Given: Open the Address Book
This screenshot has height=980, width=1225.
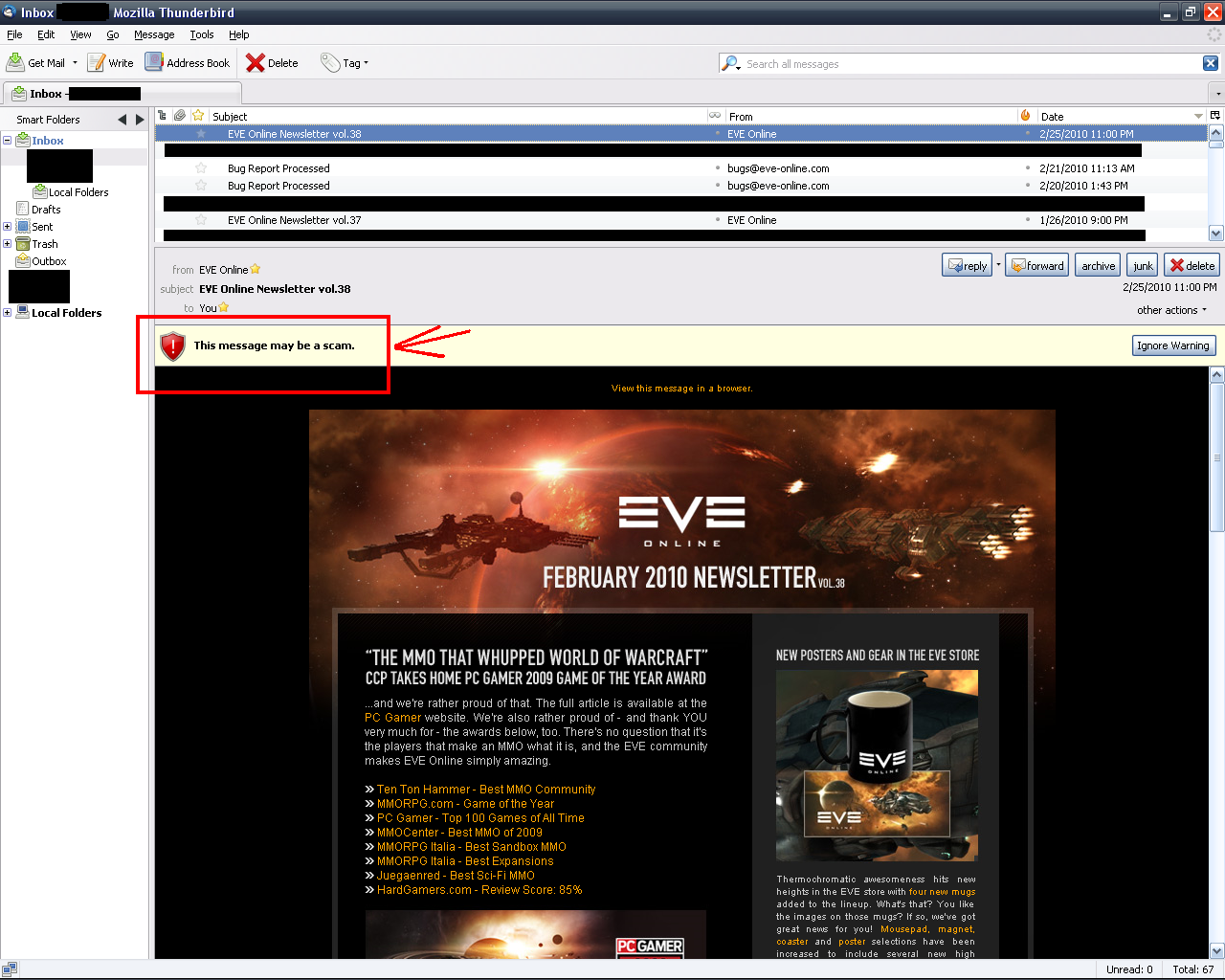Looking at the screenshot, I should pyautogui.click(x=188, y=62).
